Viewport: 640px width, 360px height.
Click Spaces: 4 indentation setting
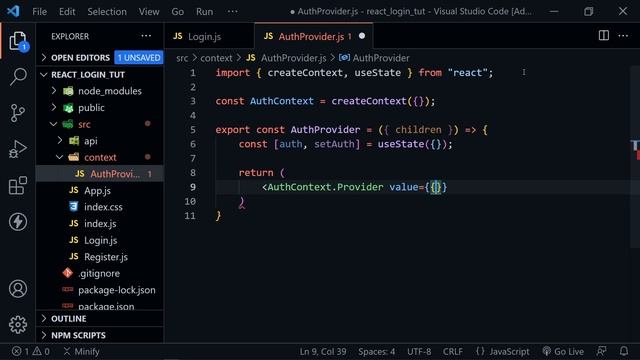click(376, 351)
